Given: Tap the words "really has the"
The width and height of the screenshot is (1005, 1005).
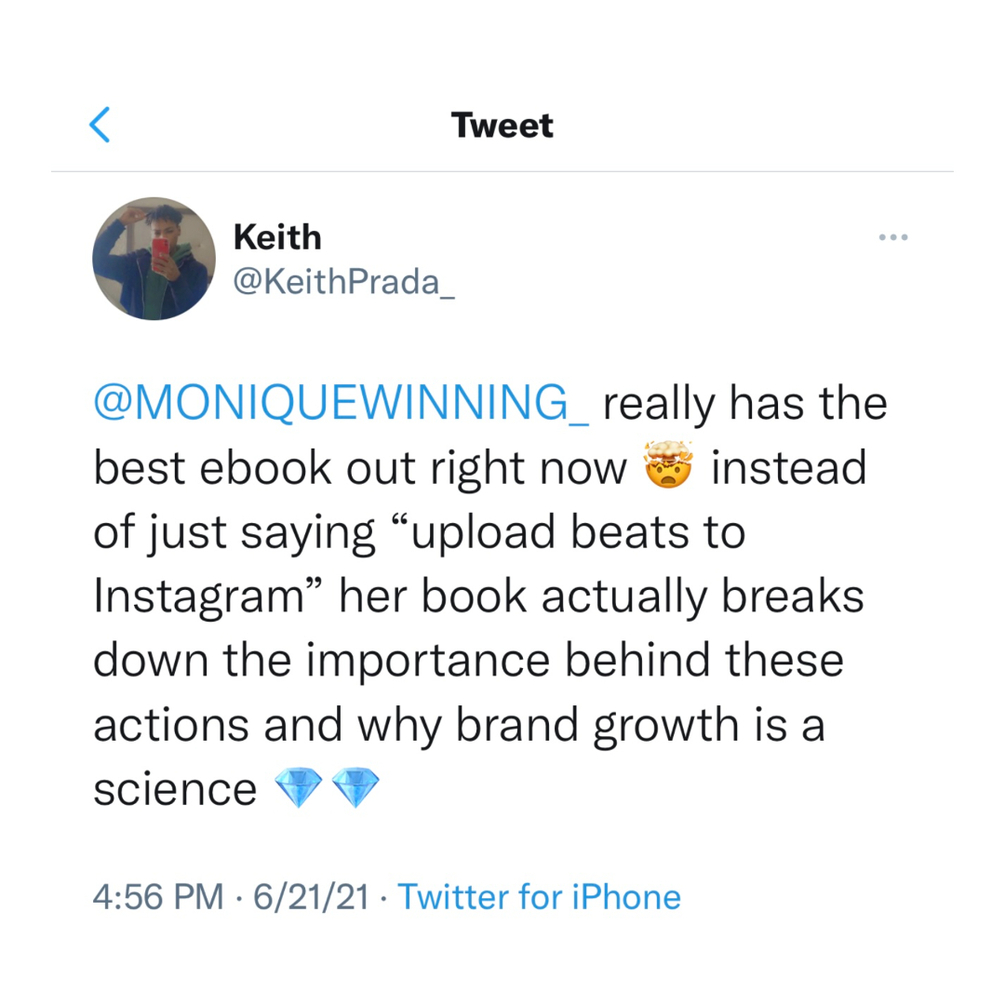Looking at the screenshot, I should (x=745, y=405).
